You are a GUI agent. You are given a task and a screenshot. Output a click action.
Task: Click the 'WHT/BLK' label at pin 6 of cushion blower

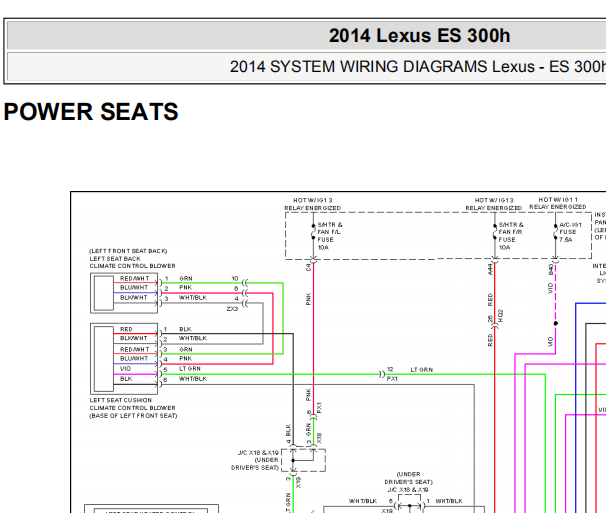(x=192, y=378)
